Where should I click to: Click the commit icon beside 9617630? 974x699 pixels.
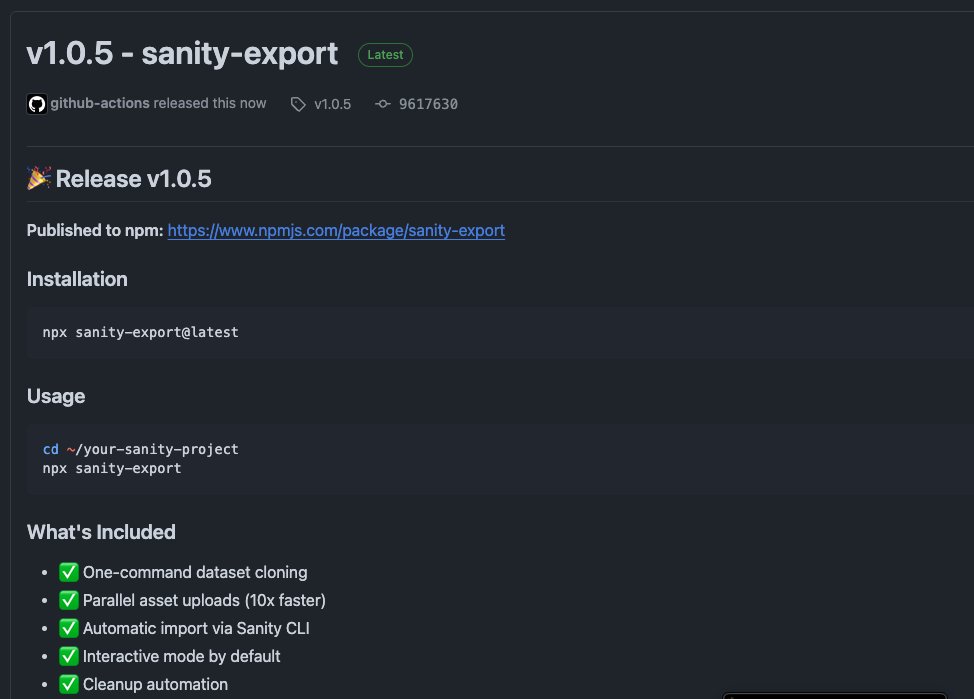[x=383, y=104]
